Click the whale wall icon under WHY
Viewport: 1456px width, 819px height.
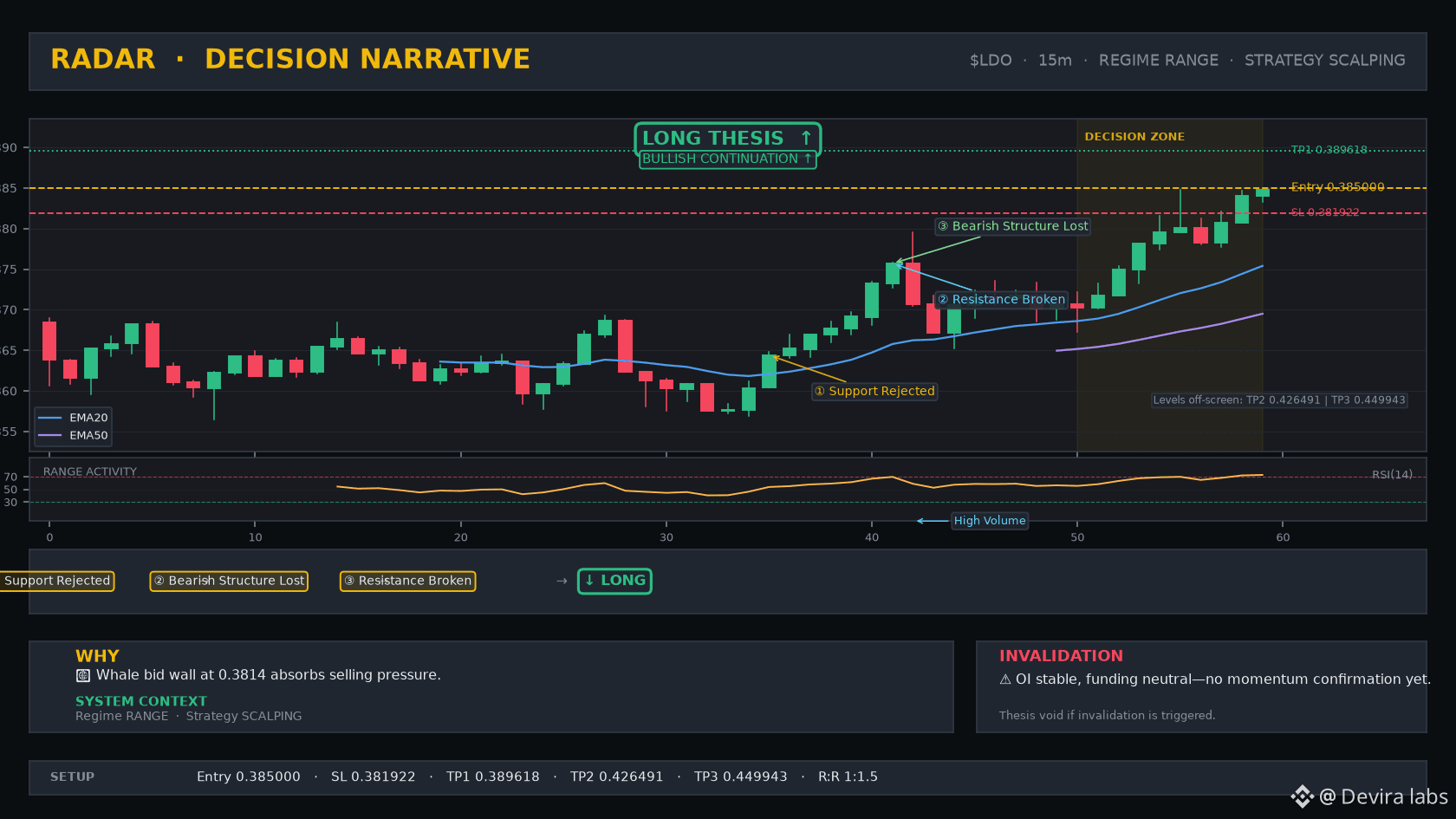83,675
